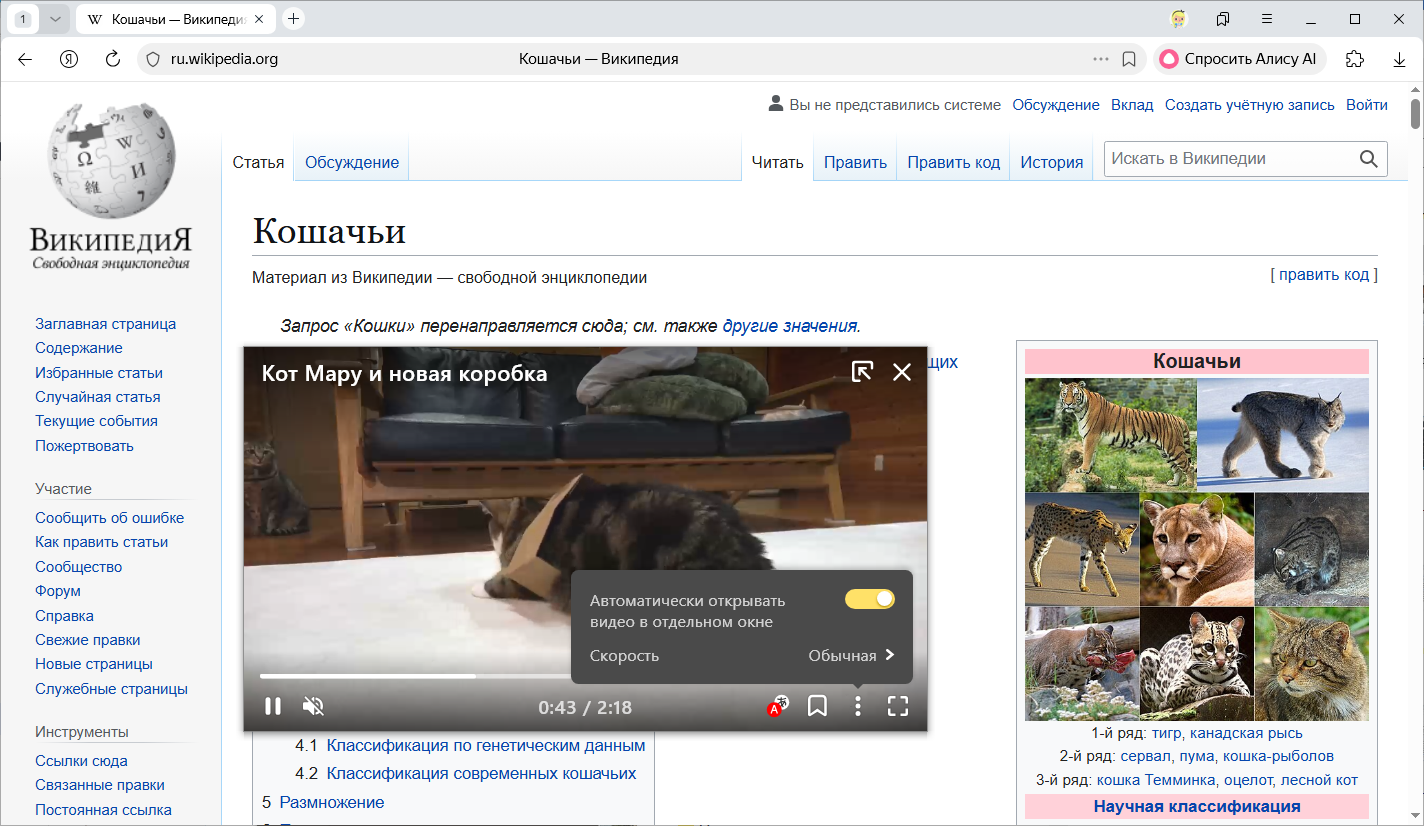Open browser extensions puzzle icon

tap(1355, 59)
